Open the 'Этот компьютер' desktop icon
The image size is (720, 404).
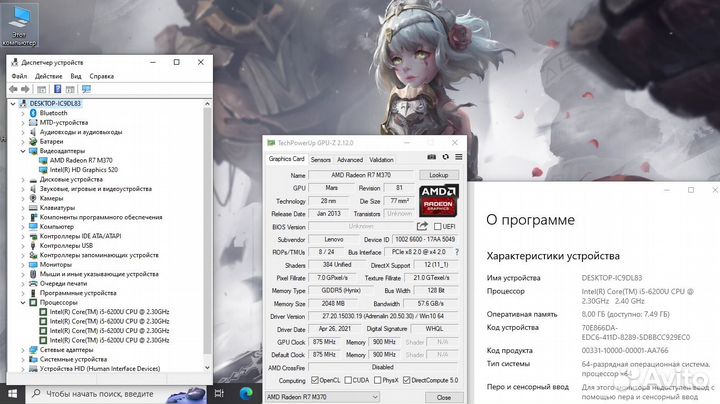19,25
